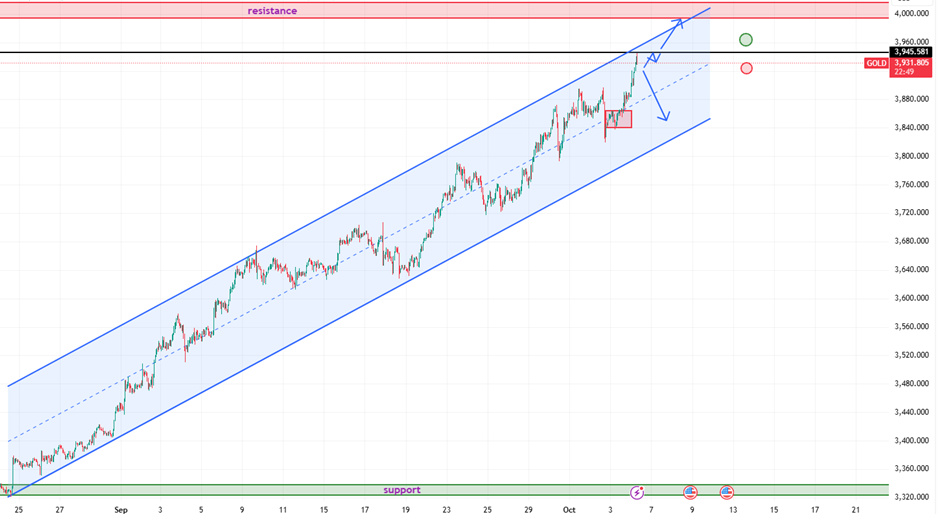Click the 3,320.000 price axis level

tap(911, 496)
